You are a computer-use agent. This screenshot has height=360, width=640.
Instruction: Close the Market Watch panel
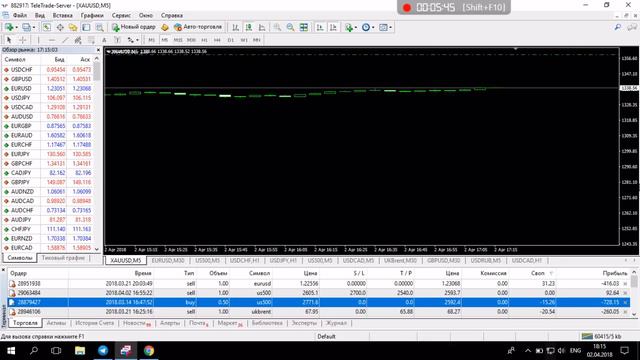pos(98,50)
